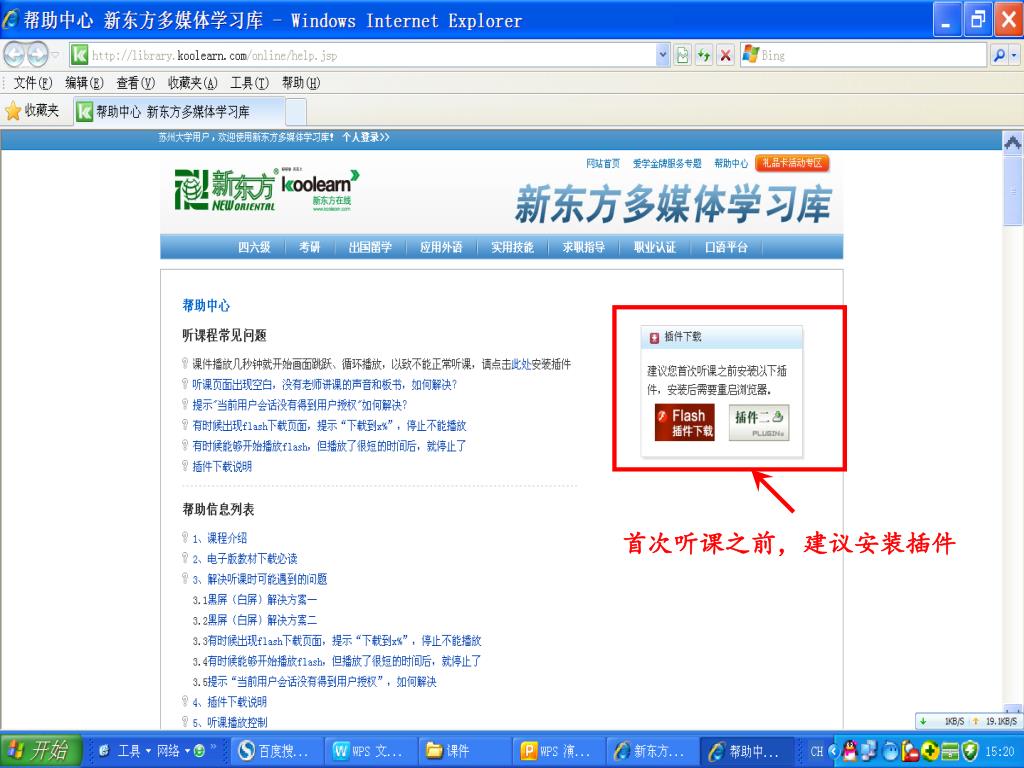Image resolution: width=1024 pixels, height=768 pixels.
Task: Open the 3、解决听课时可能遇到的问题 link
Action: point(259,579)
